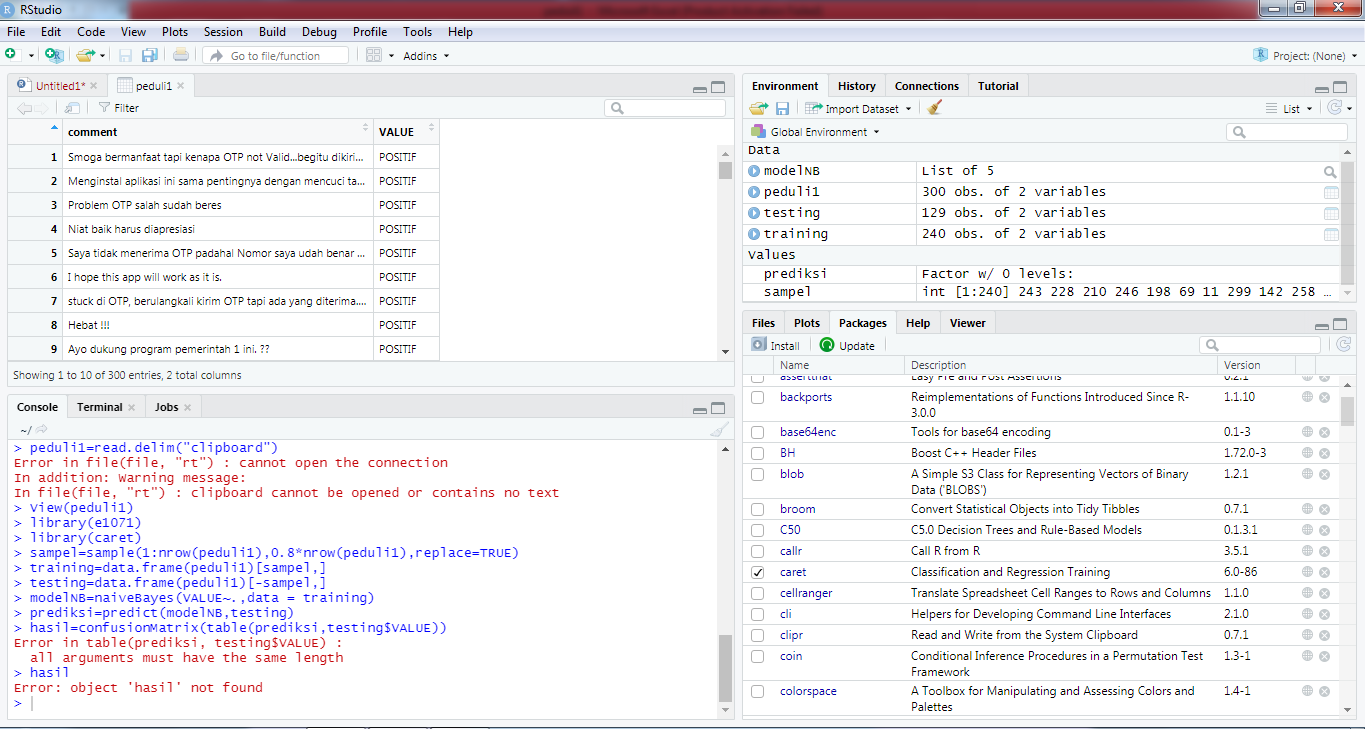Close the Terminal tab
Screen dimensions: 1365x729
point(132,407)
